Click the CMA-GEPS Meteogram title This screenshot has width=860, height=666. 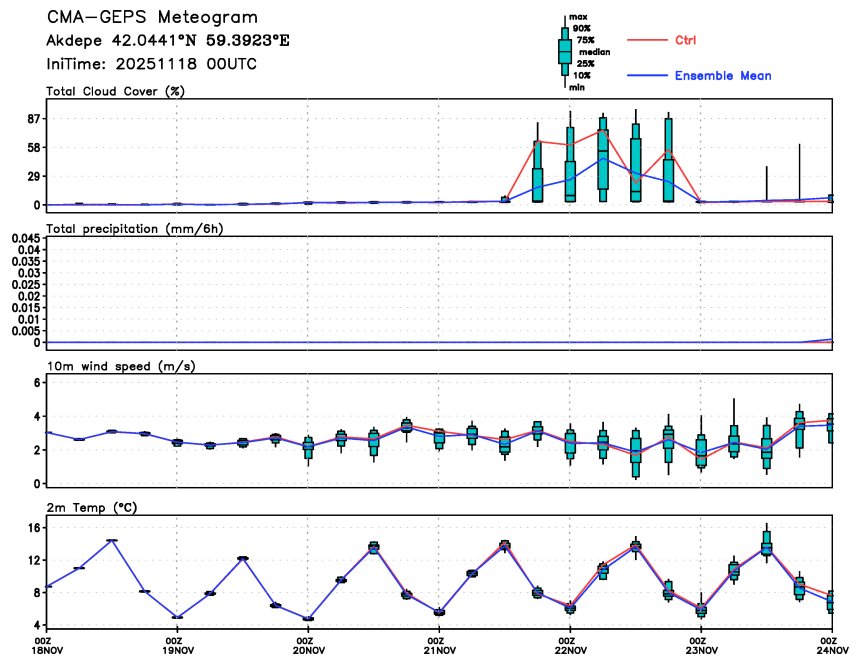tap(152, 18)
